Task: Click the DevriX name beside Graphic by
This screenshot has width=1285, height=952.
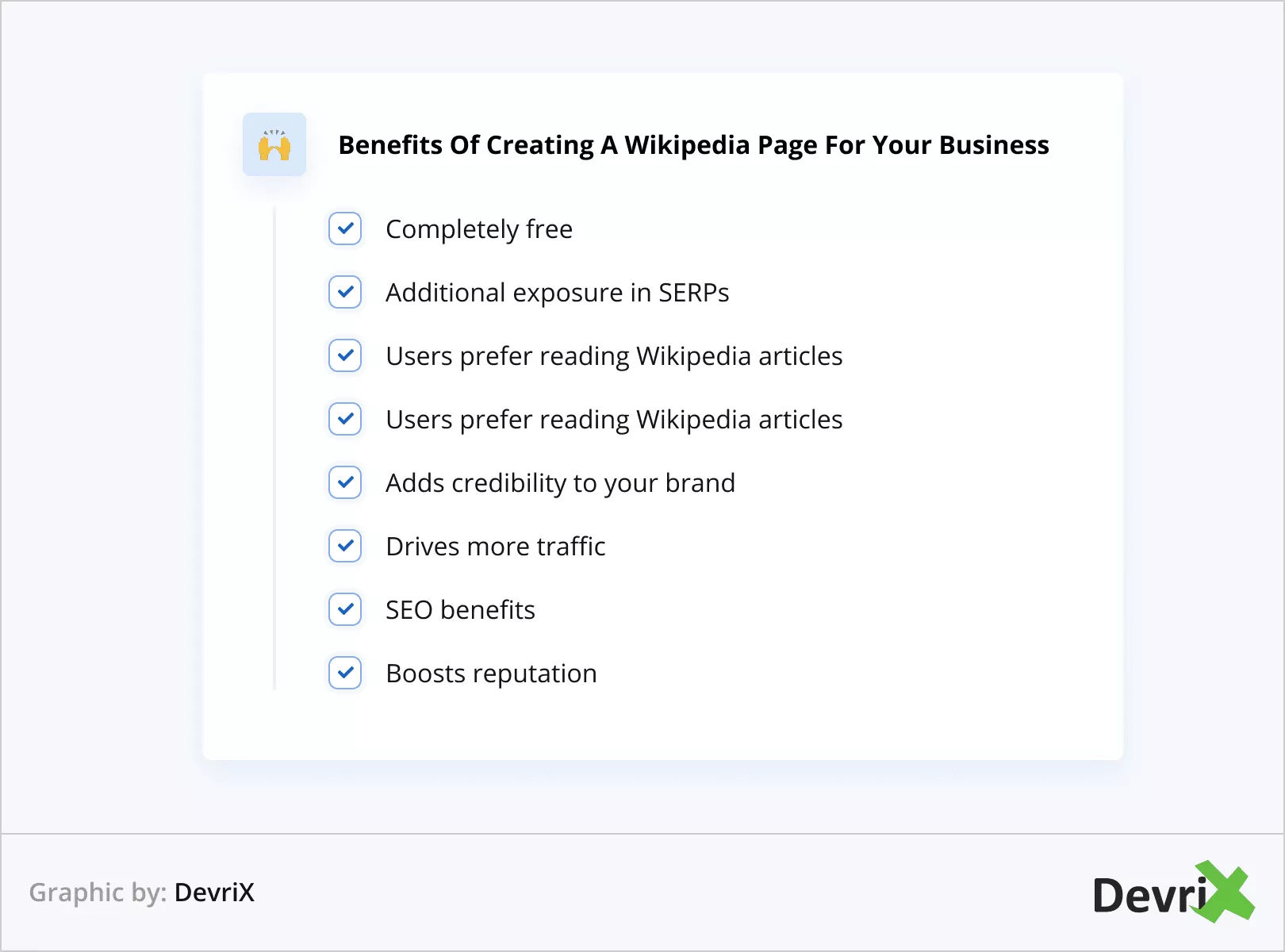Action: 214,892
